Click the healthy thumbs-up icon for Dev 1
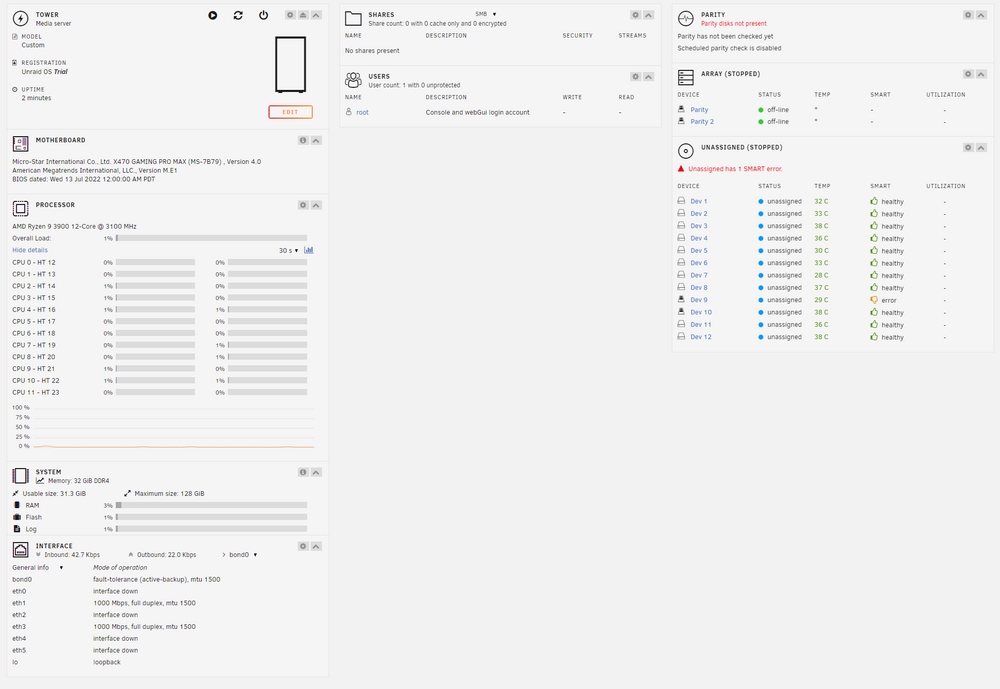Image resolution: width=1000 pixels, height=689 pixels. point(874,201)
